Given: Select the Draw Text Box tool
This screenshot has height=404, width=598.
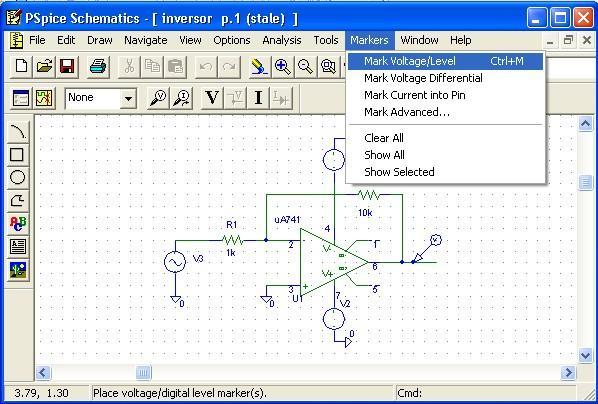Looking at the screenshot, I should (x=18, y=246).
